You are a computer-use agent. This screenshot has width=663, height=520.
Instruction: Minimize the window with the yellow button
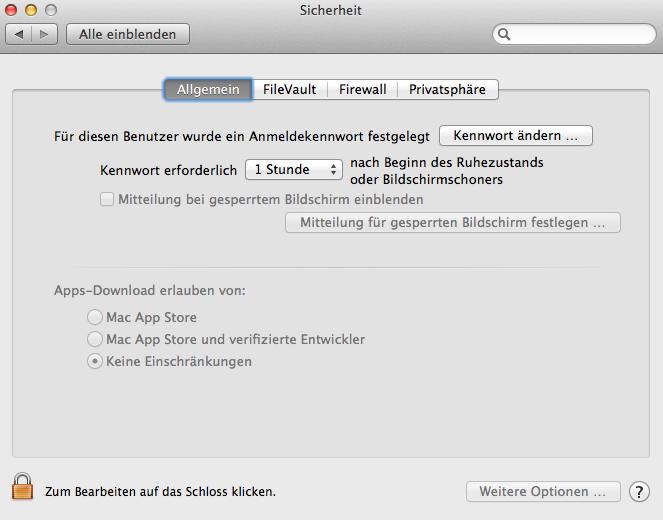point(31,10)
